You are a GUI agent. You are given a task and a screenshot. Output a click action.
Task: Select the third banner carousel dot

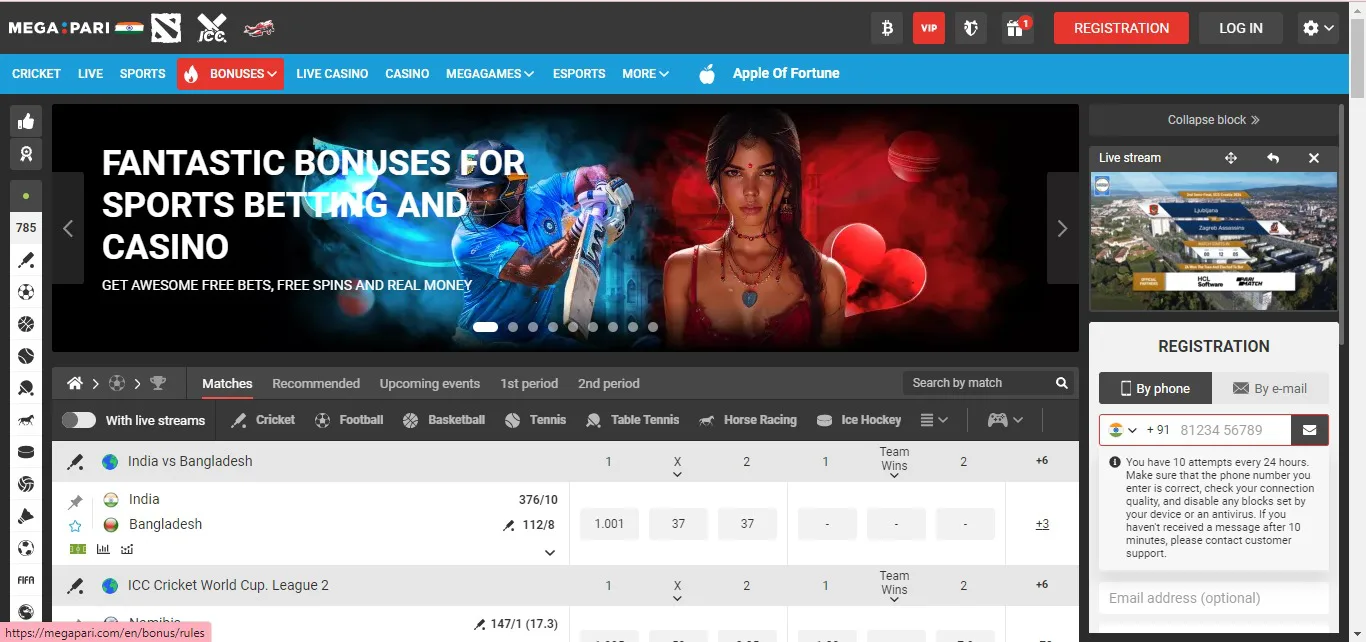(x=533, y=327)
